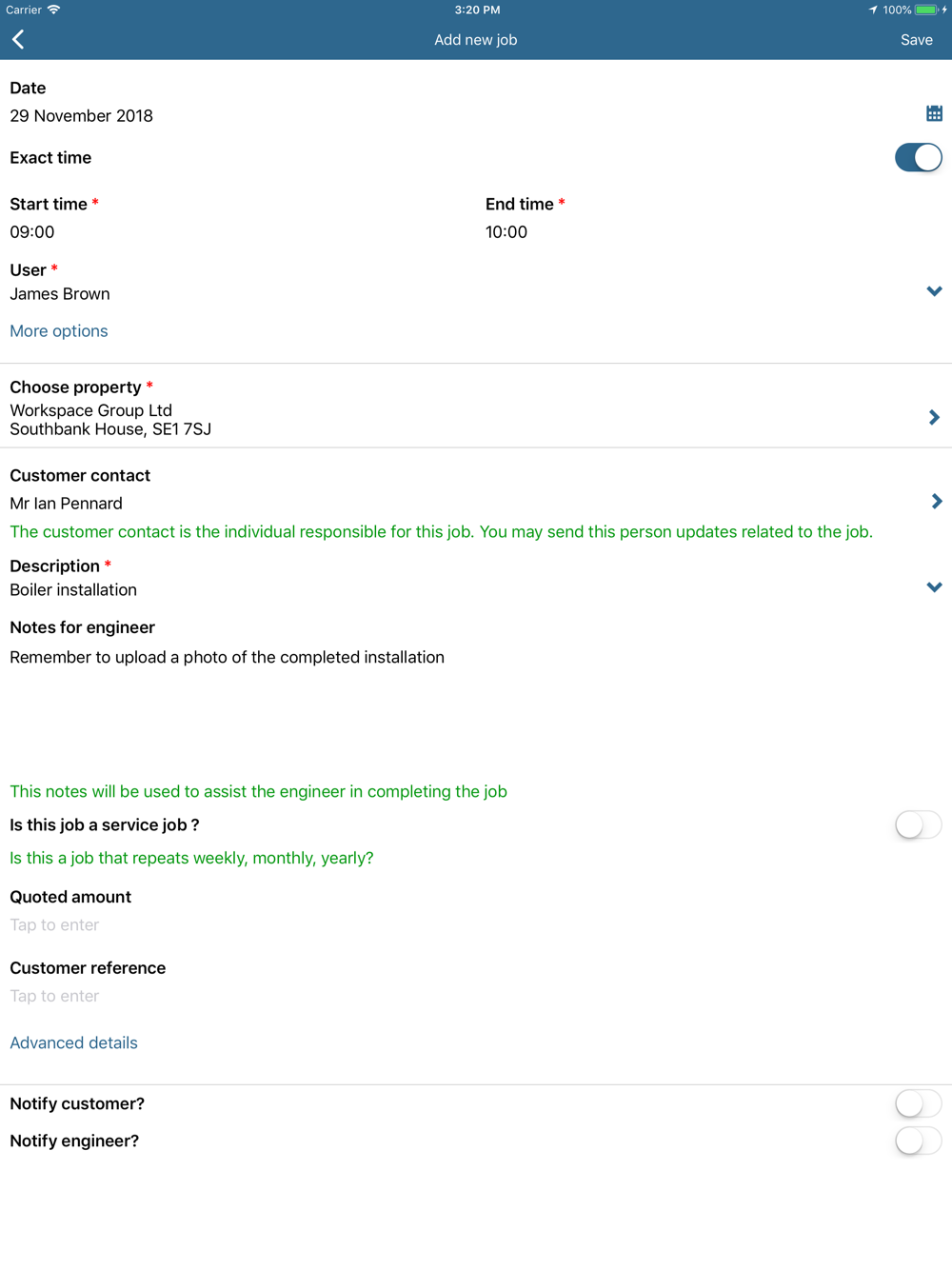Expand the Description dropdown arrow
This screenshot has height=1270, width=952.
934,587
